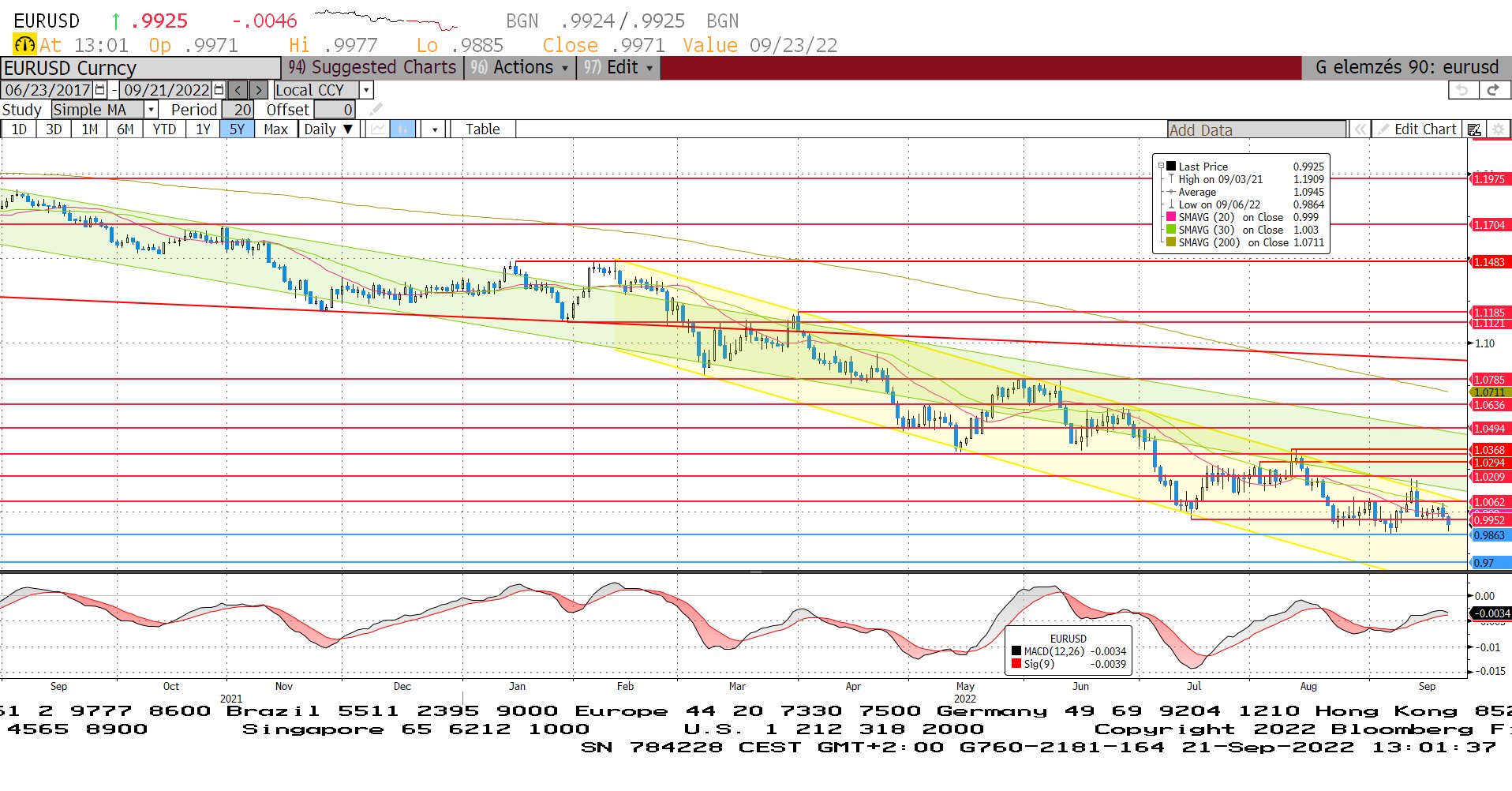Click the High marker icon in legend
The height and width of the screenshot is (791, 1512).
click(1171, 179)
